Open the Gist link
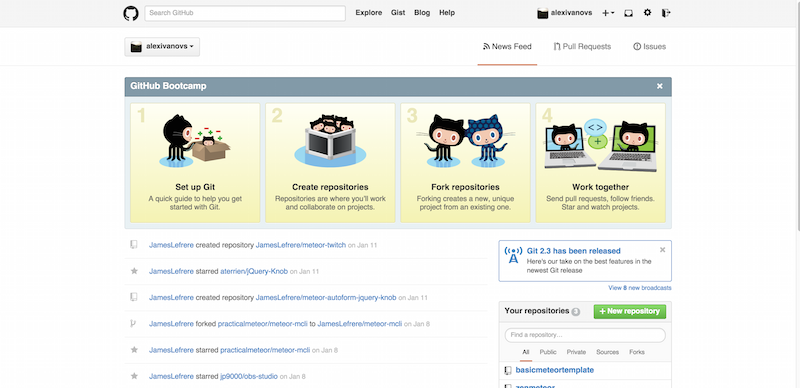Image resolution: width=800 pixels, height=388 pixels. (x=398, y=13)
